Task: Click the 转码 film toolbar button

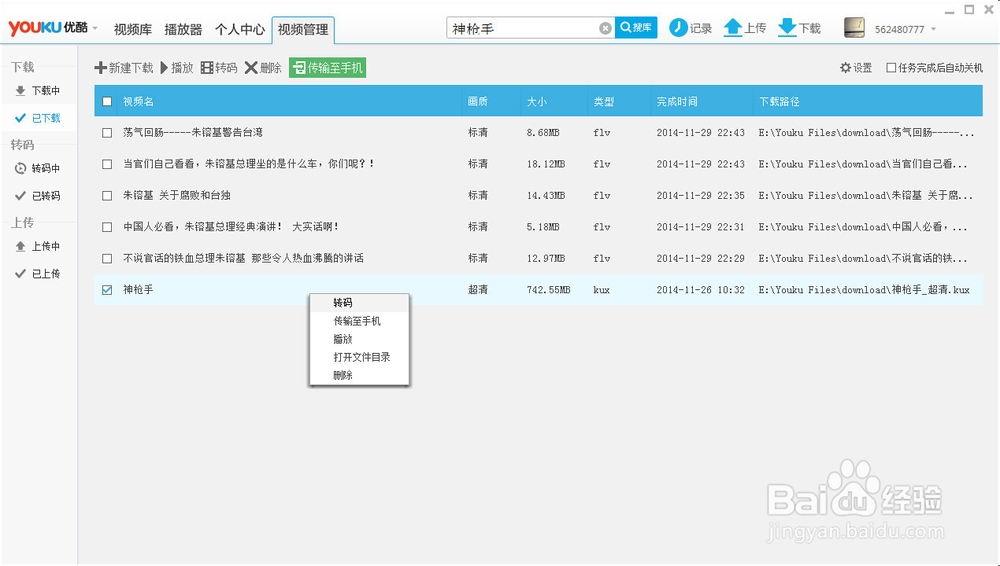Action: (x=219, y=68)
